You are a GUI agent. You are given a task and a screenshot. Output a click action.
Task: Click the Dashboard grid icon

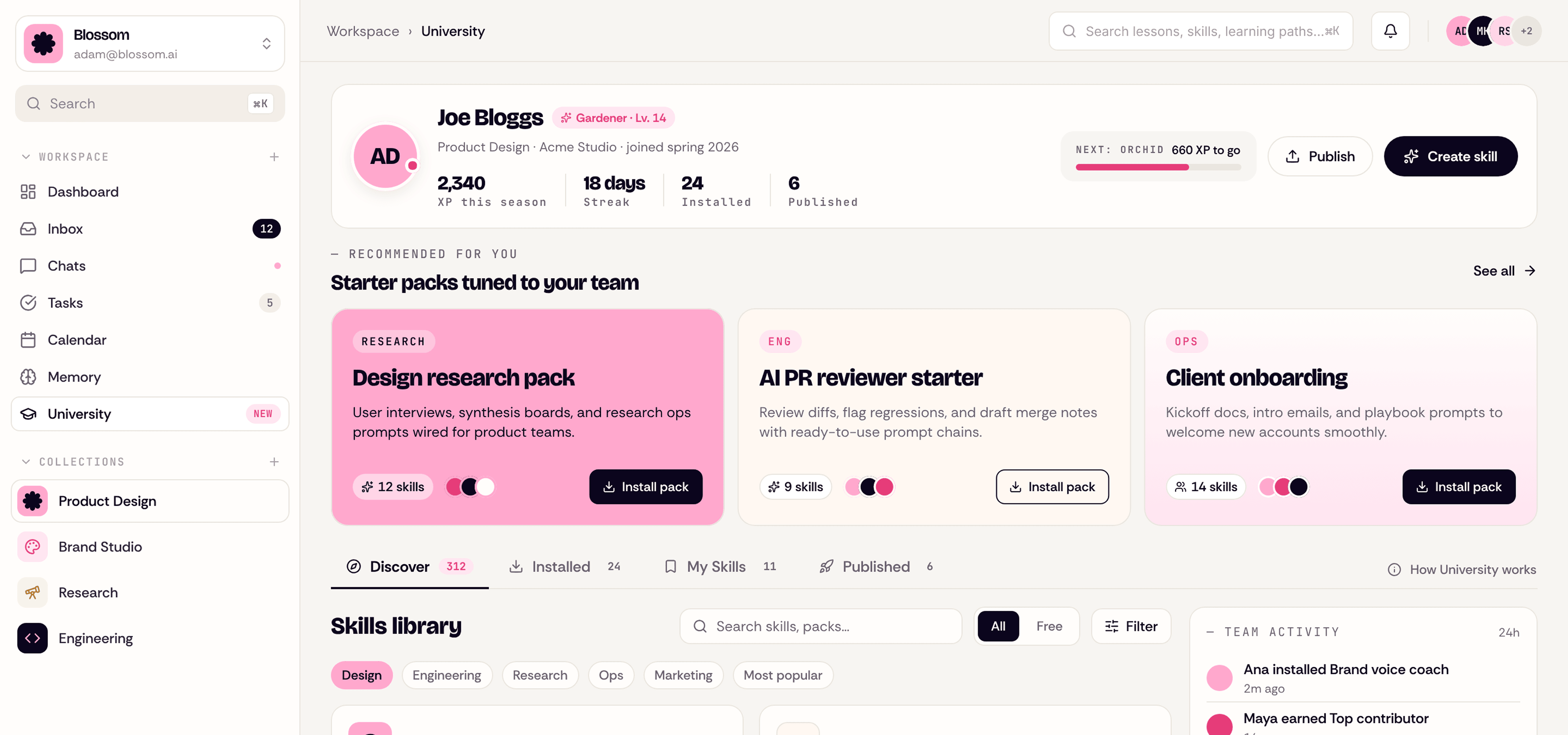[28, 192]
